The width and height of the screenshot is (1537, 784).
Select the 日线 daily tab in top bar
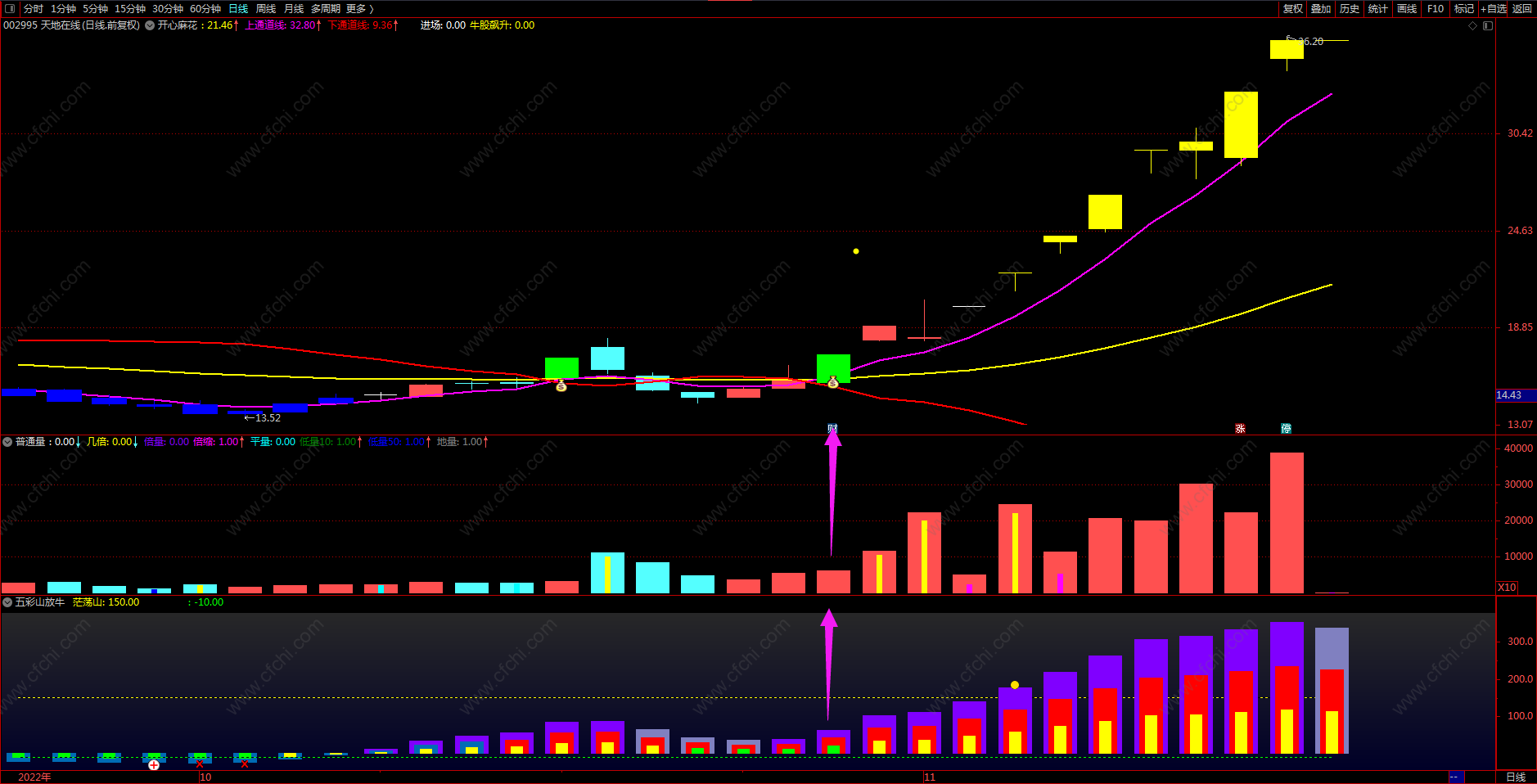tap(238, 9)
